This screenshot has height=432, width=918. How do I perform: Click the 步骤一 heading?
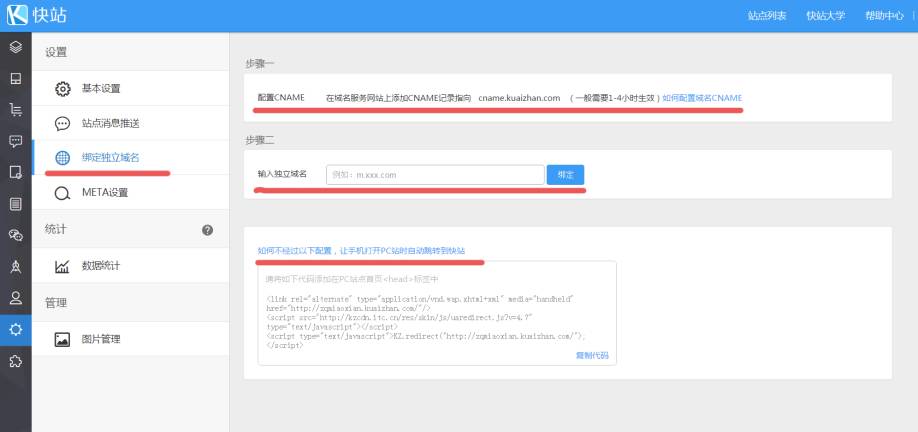(259, 64)
